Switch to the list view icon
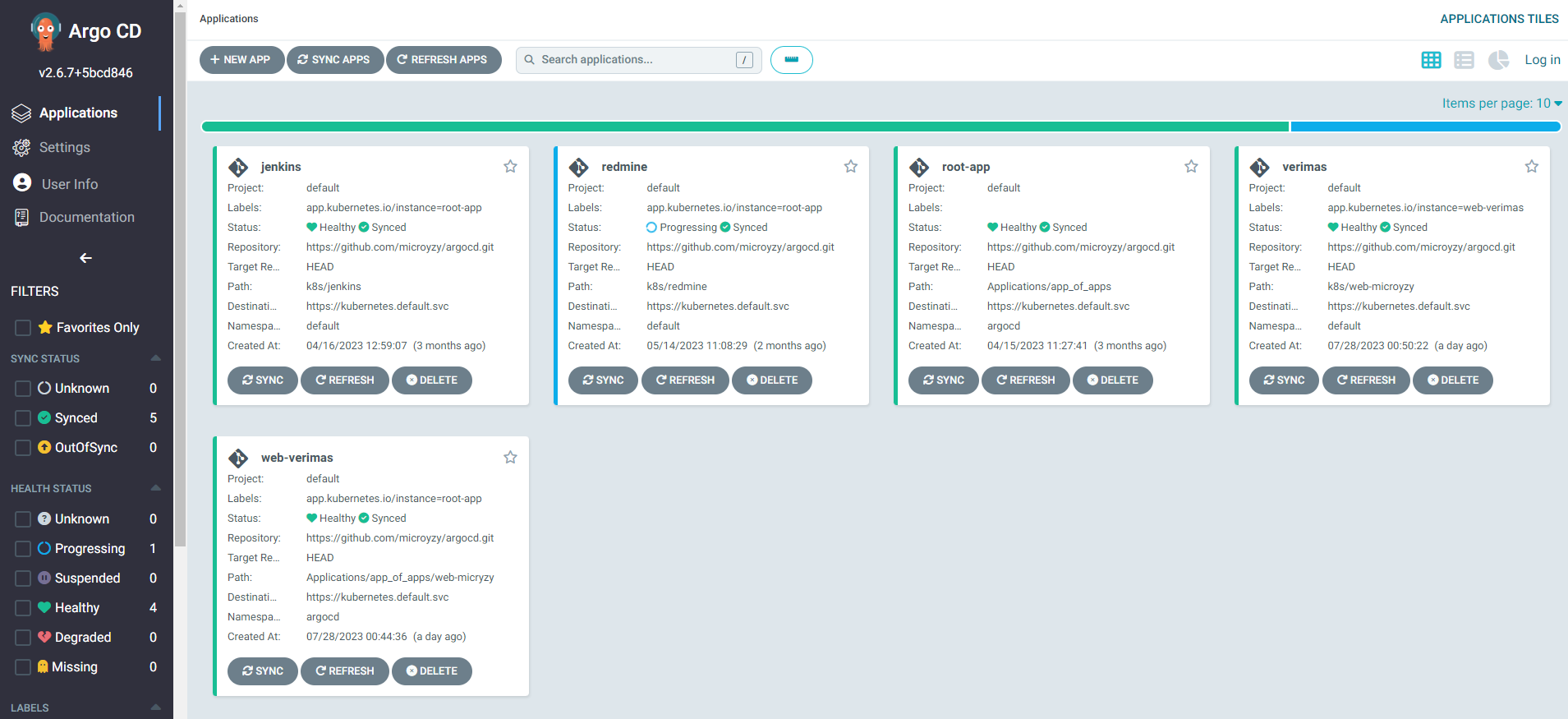 click(1464, 60)
